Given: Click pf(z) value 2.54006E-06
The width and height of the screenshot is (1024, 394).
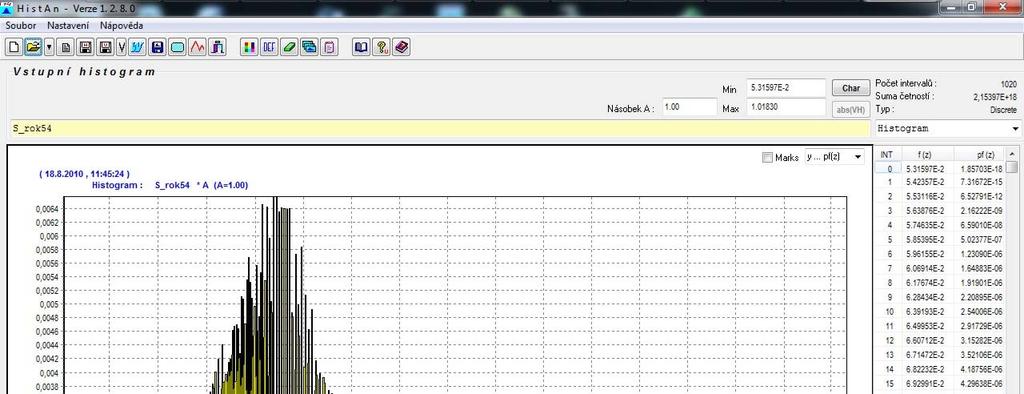Looking at the screenshot, I should pos(981,311).
